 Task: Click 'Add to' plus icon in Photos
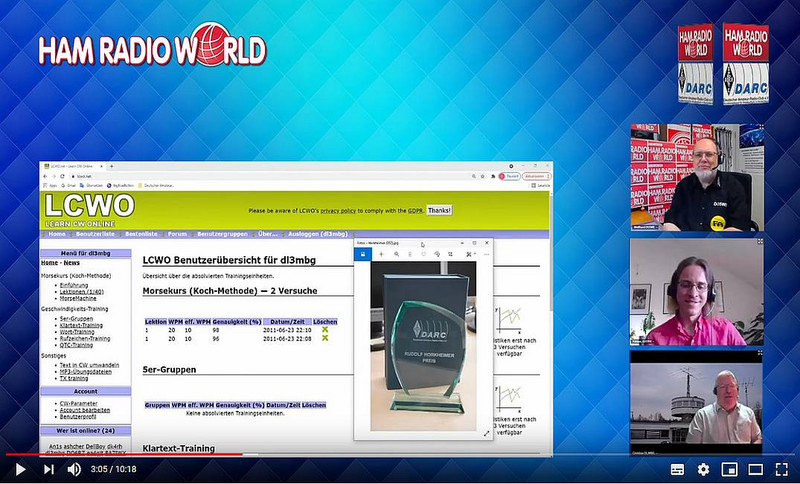tap(382, 254)
